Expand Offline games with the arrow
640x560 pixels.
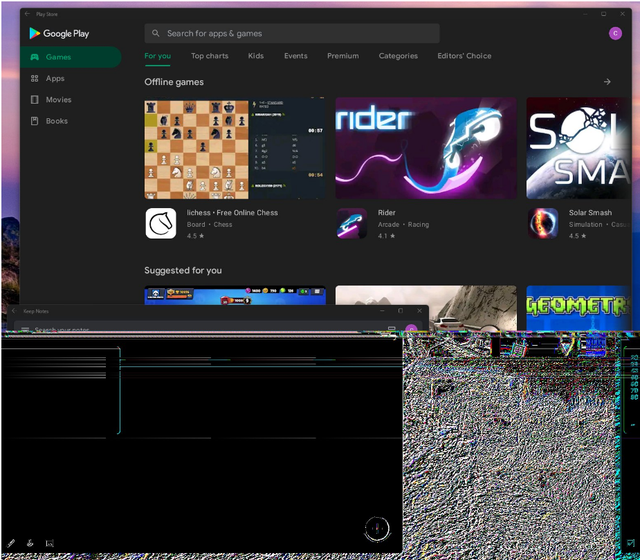point(607,82)
